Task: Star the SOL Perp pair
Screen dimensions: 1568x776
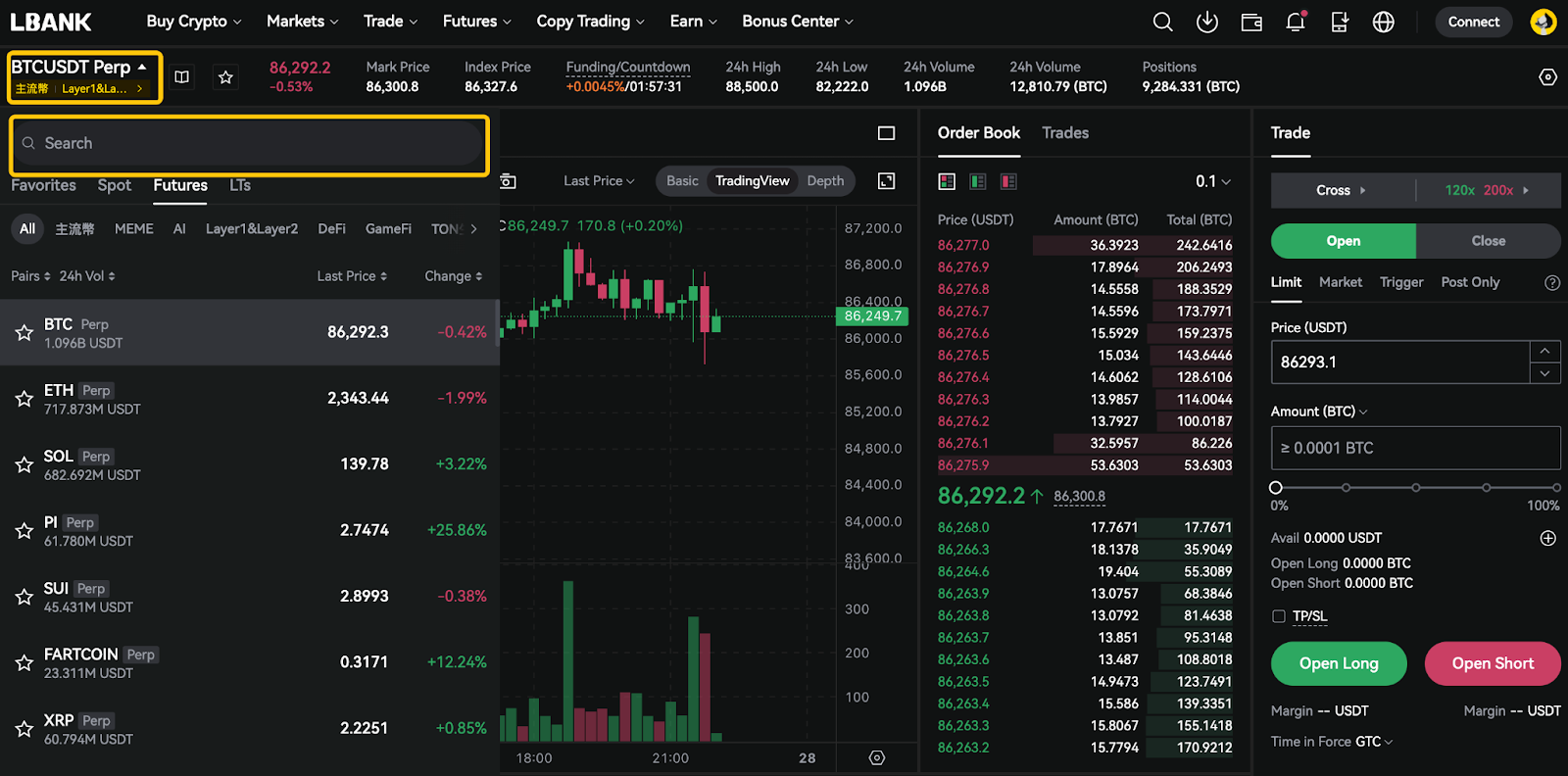Action: pos(24,464)
